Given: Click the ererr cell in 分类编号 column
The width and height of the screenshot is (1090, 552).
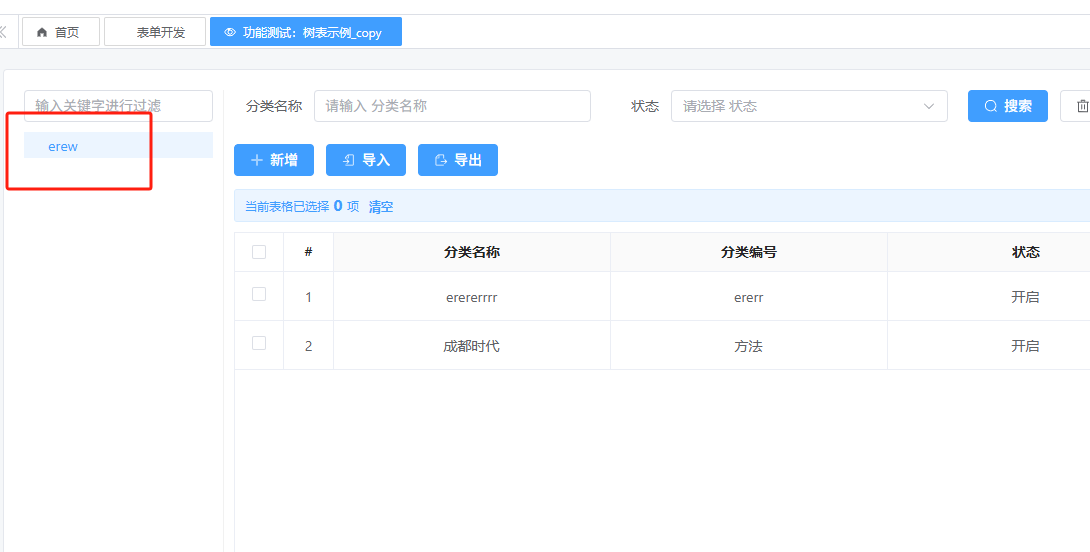Looking at the screenshot, I should pyautogui.click(x=748, y=297).
